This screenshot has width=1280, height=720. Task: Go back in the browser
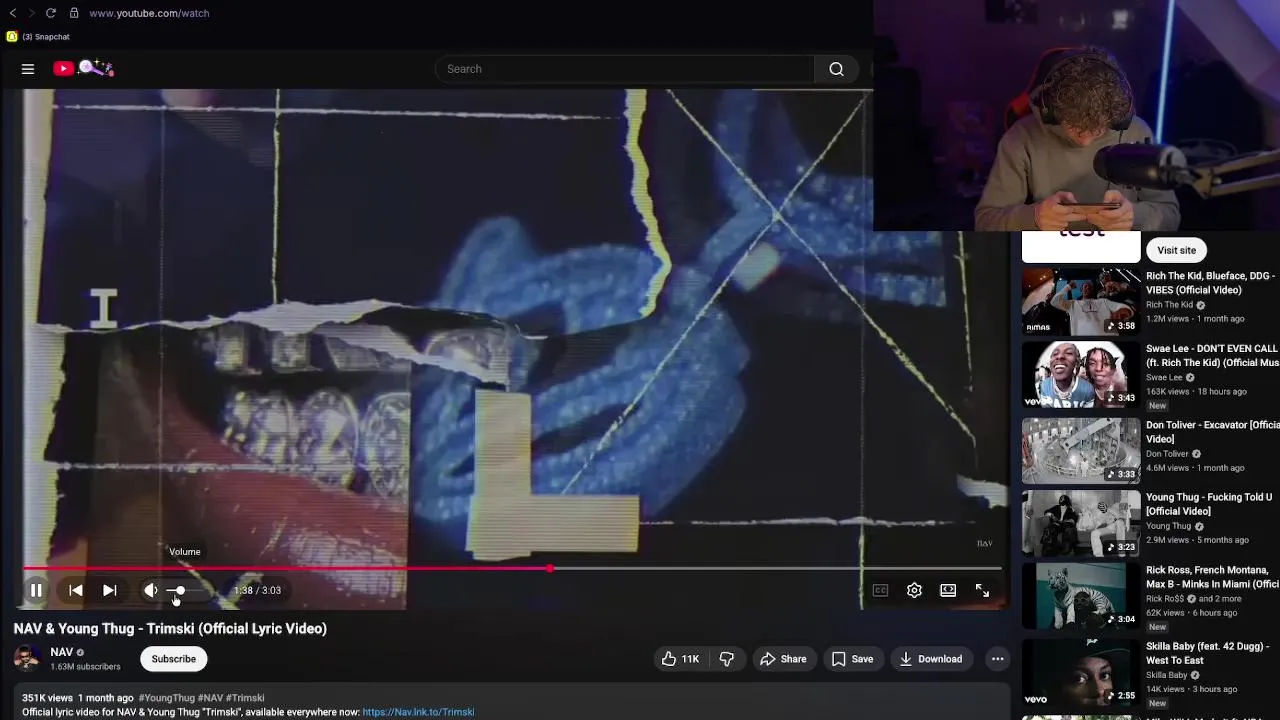pyautogui.click(x=13, y=13)
